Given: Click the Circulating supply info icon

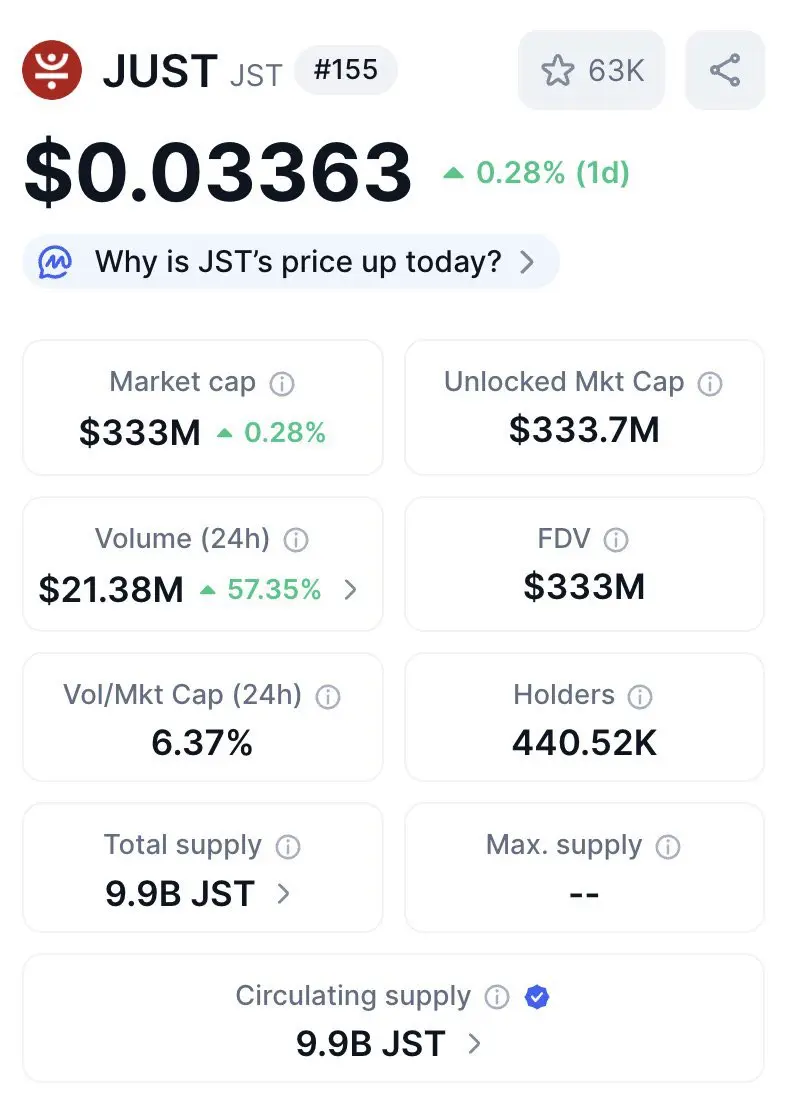Looking at the screenshot, I should point(497,997).
